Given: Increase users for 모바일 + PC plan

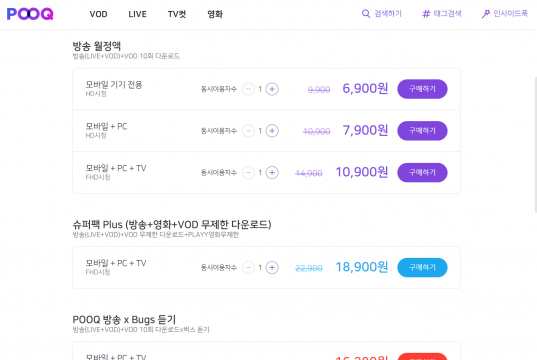Looking at the screenshot, I should point(272,131).
